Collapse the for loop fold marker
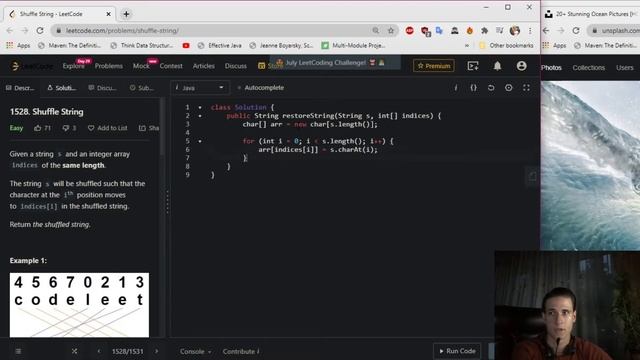The width and height of the screenshot is (640, 360). [x=200, y=141]
